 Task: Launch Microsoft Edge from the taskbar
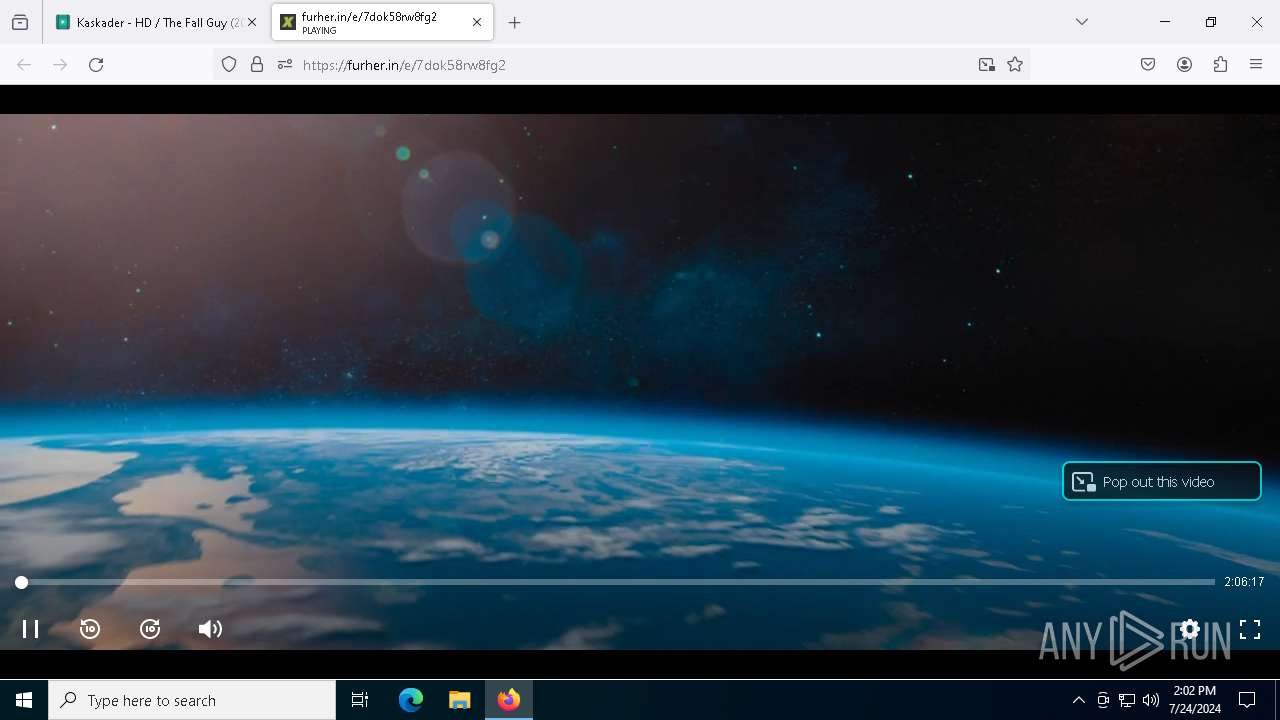[x=411, y=700]
